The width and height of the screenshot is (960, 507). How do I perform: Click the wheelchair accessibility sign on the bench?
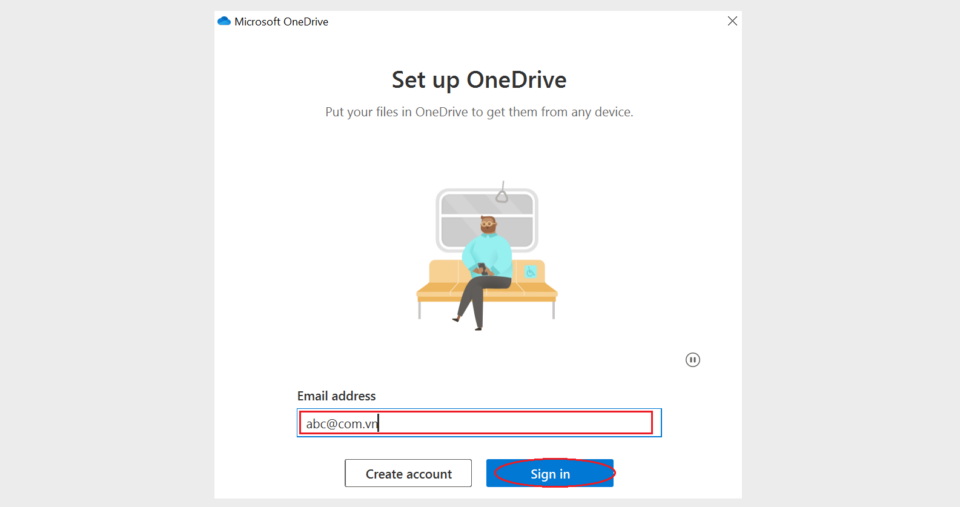click(x=530, y=271)
